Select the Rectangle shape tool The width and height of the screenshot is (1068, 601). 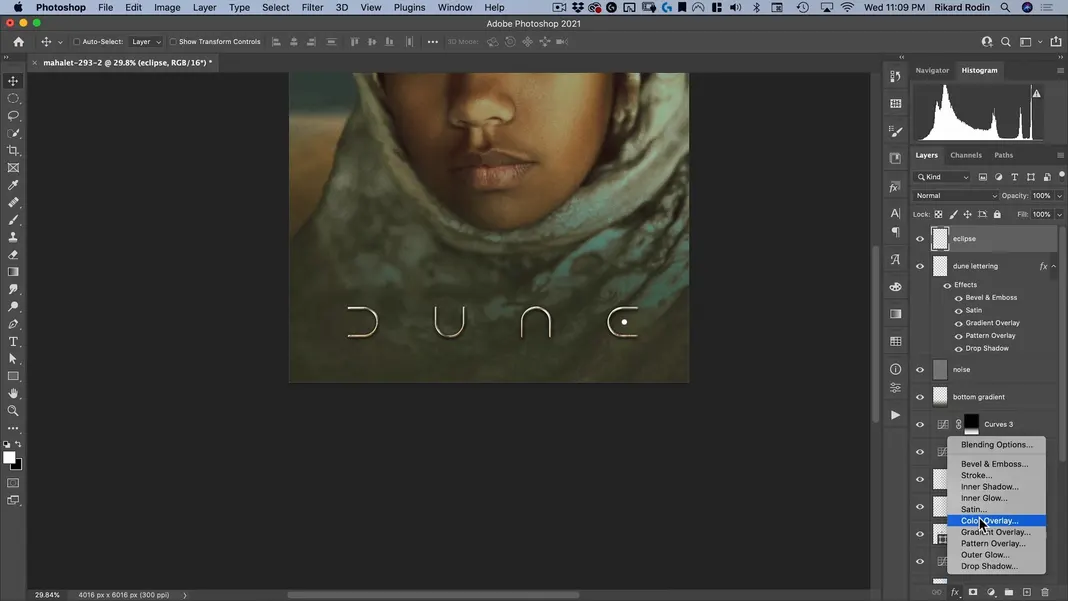[x=13, y=376]
